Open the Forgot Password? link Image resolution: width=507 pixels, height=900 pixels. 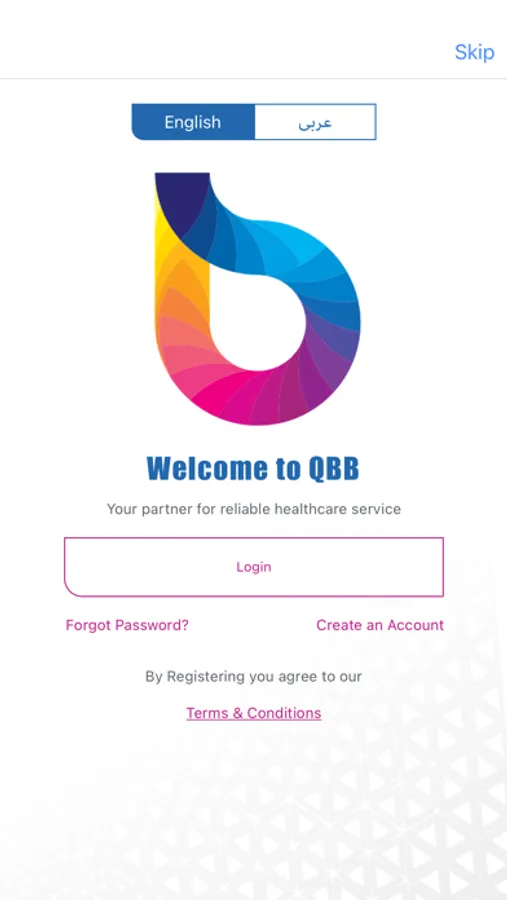(127, 625)
